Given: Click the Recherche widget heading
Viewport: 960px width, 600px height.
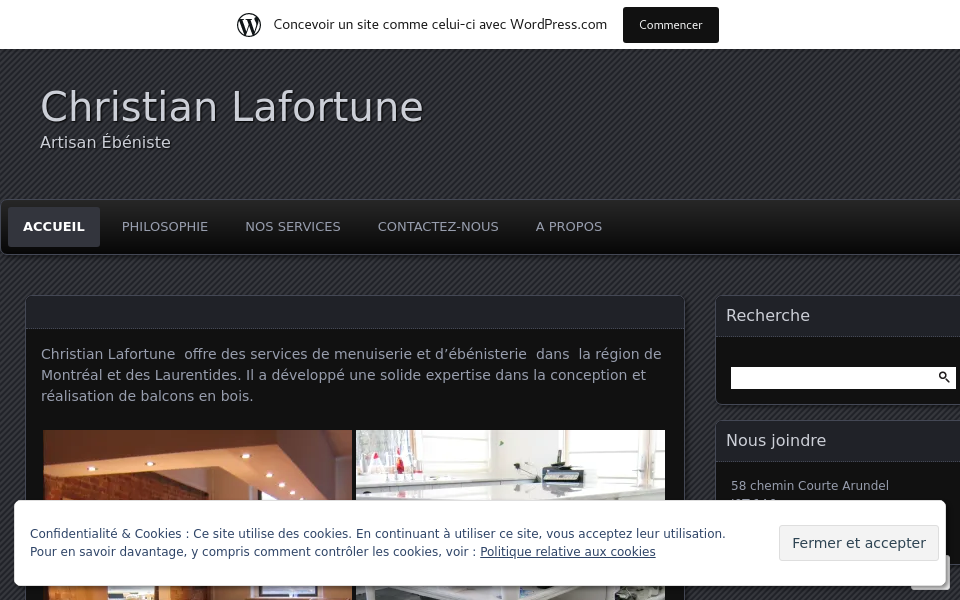Looking at the screenshot, I should [767, 315].
